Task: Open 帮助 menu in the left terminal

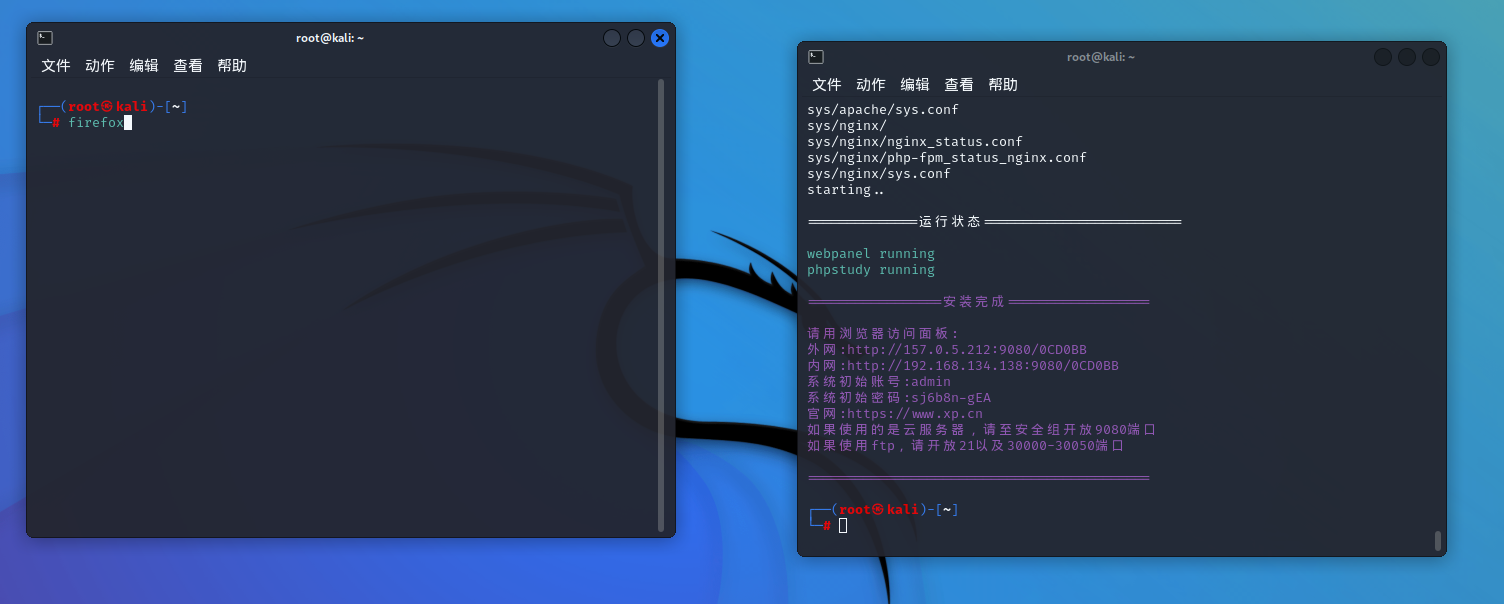Action: (x=232, y=65)
